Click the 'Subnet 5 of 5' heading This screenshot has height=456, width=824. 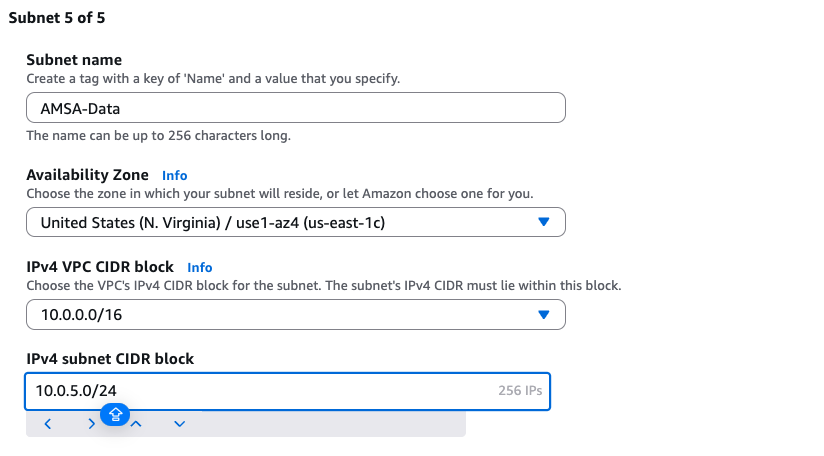tap(55, 17)
